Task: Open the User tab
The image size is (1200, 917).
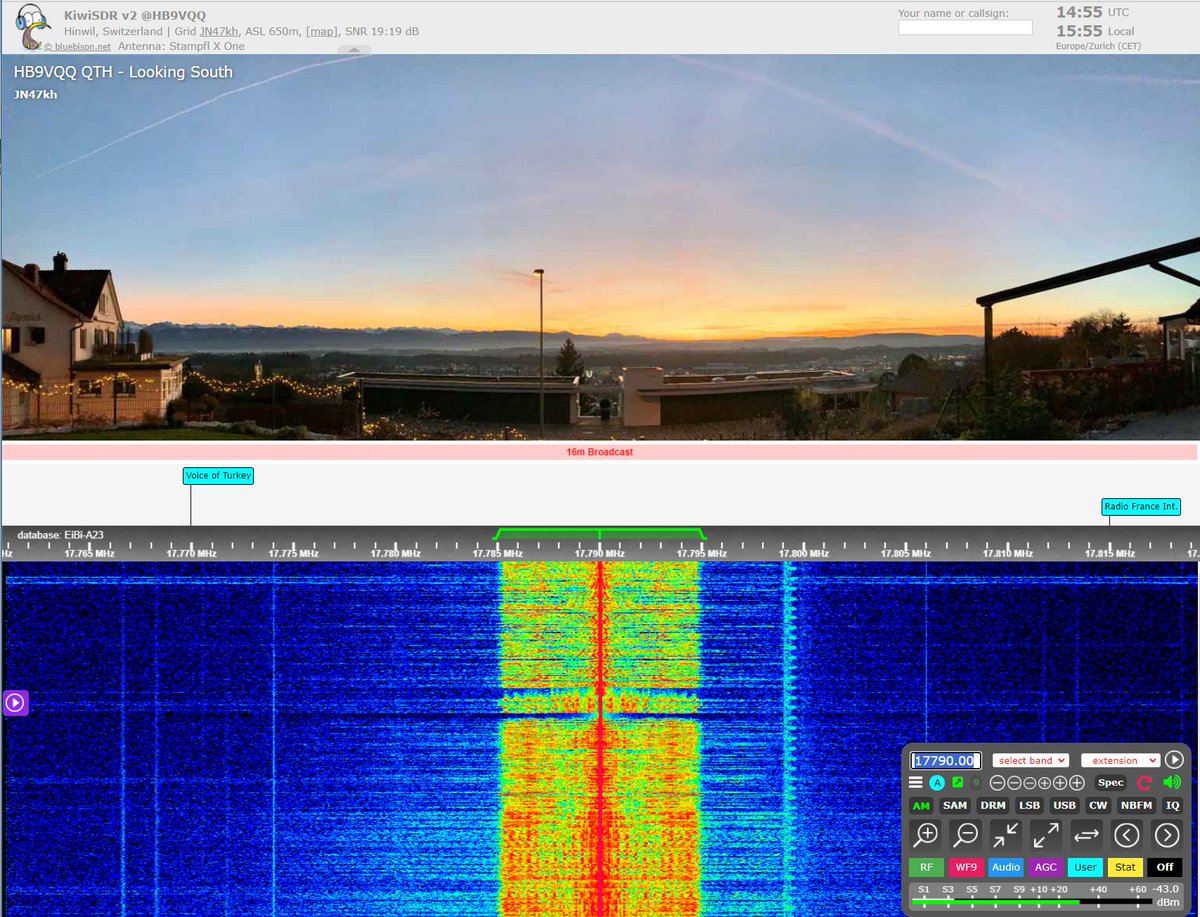Action: (1085, 867)
